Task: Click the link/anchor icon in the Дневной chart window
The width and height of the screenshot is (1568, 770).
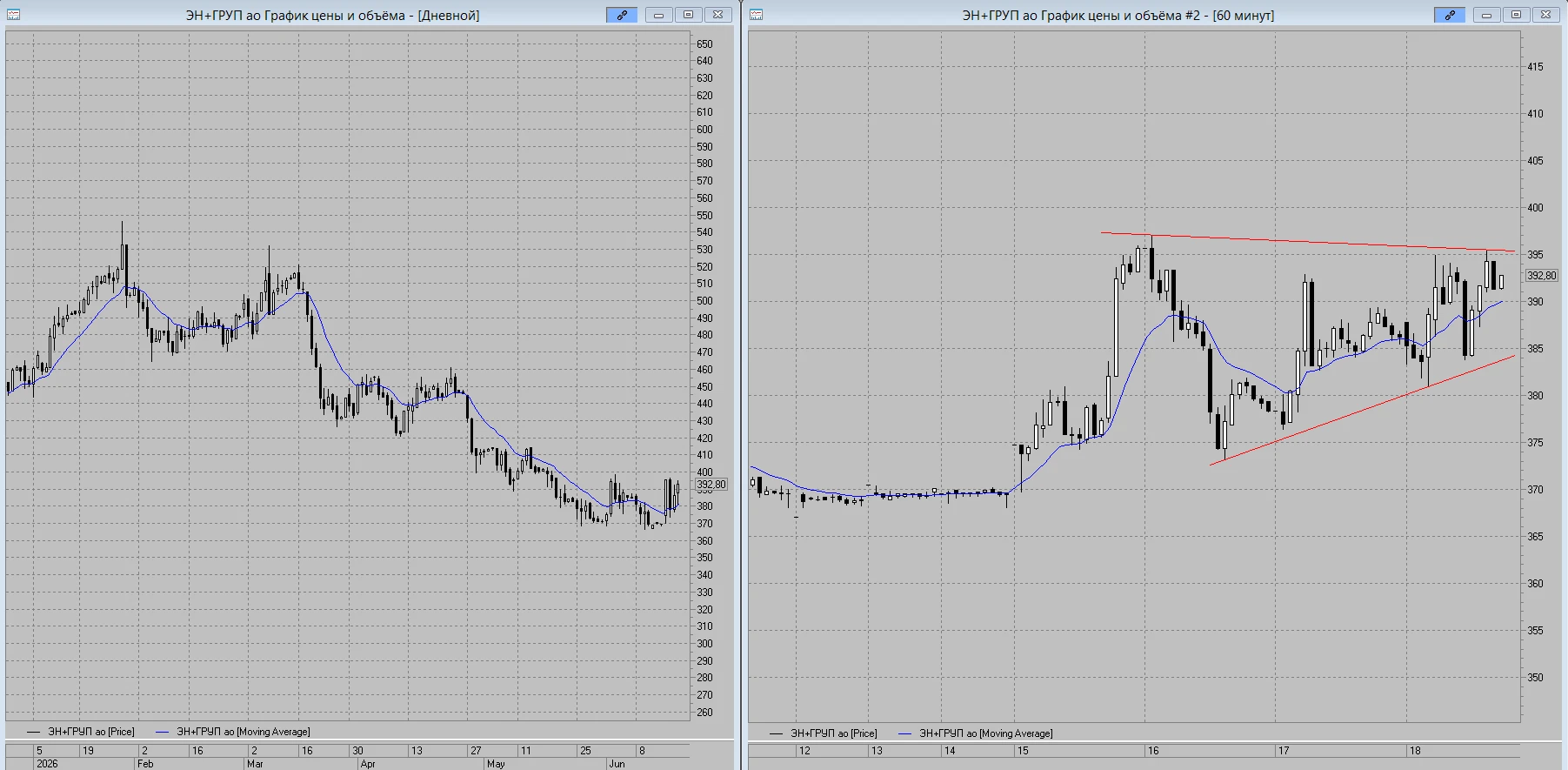Action: coord(622,15)
